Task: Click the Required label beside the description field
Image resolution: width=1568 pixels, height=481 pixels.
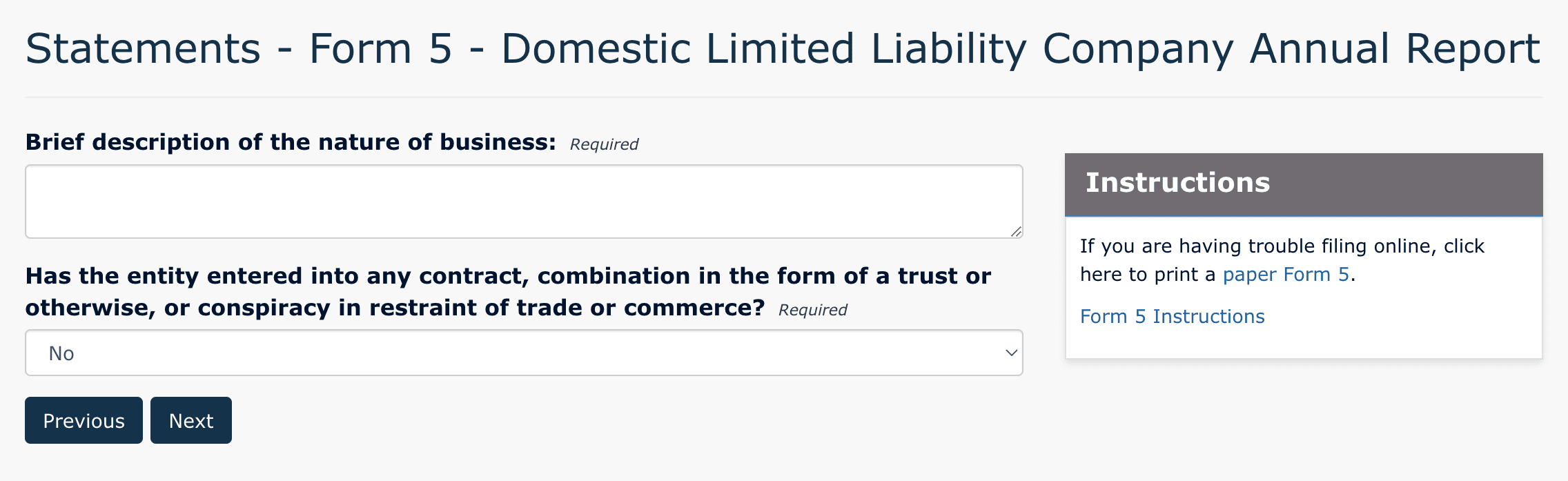Action: tap(603, 144)
